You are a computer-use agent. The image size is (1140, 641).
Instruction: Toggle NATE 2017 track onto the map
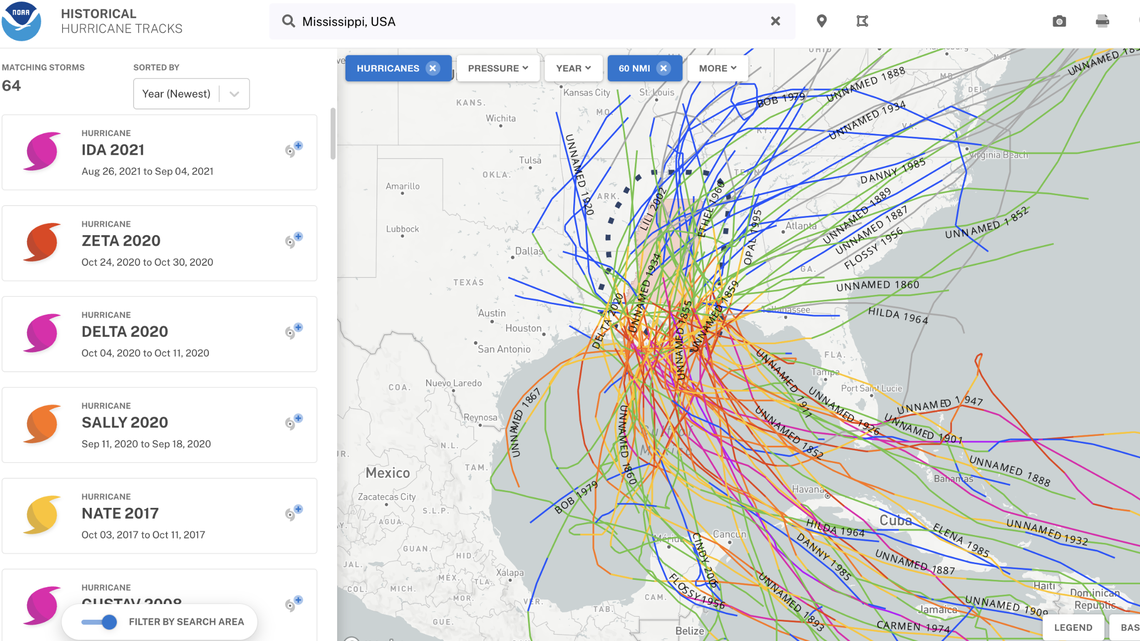(294, 513)
